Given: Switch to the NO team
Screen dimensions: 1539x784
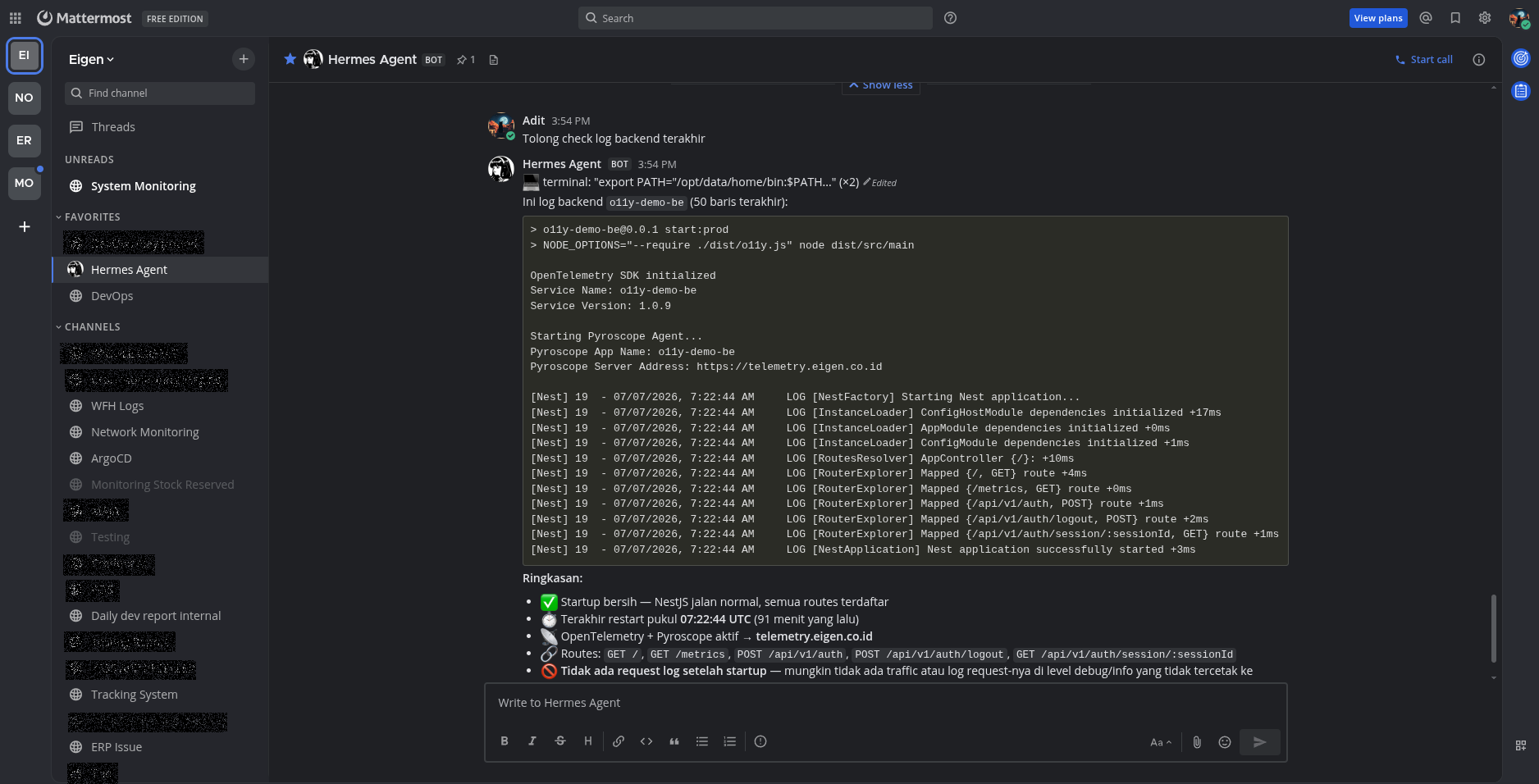Looking at the screenshot, I should pos(25,98).
